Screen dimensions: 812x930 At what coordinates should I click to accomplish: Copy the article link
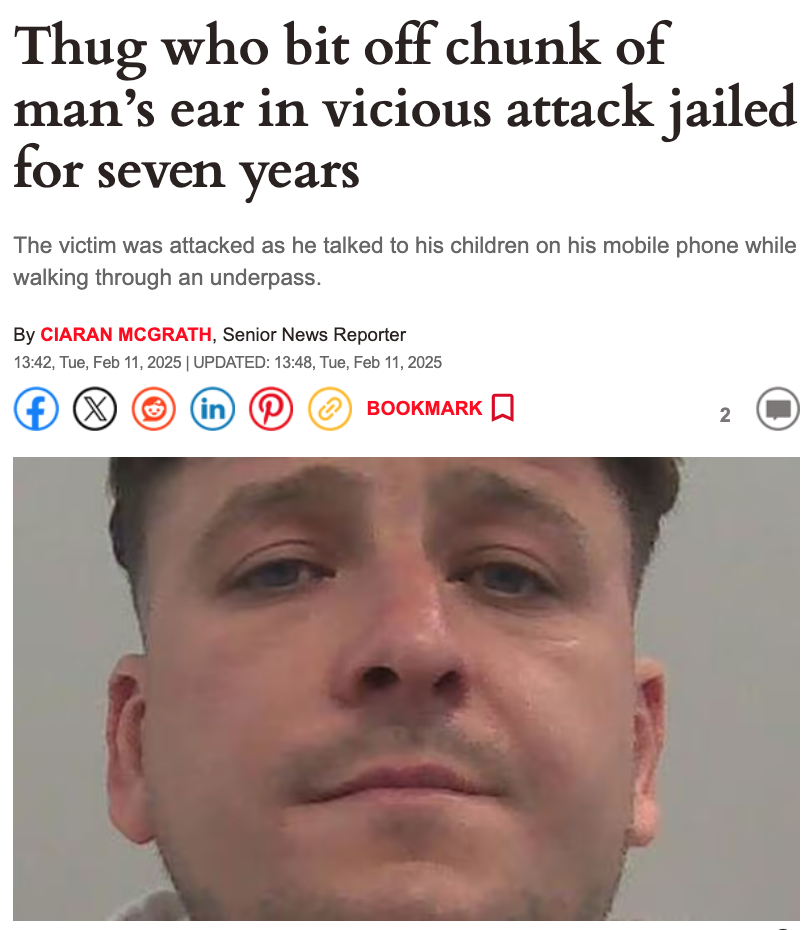point(330,409)
